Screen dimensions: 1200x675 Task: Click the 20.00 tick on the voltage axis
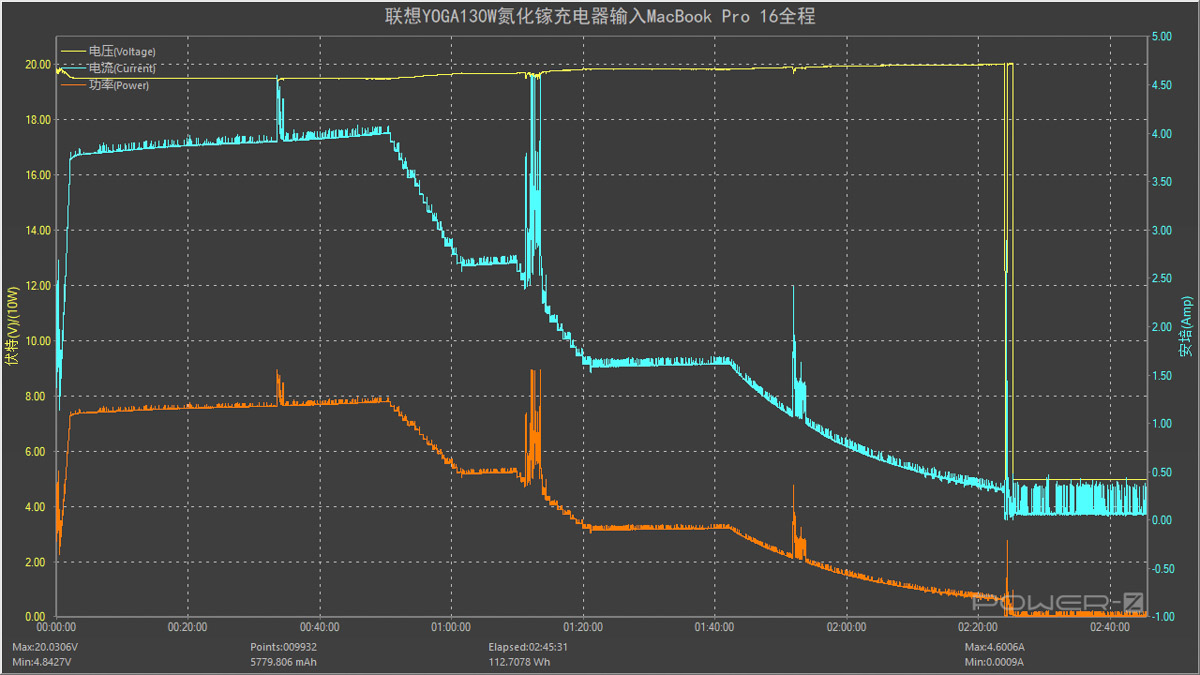coord(38,64)
